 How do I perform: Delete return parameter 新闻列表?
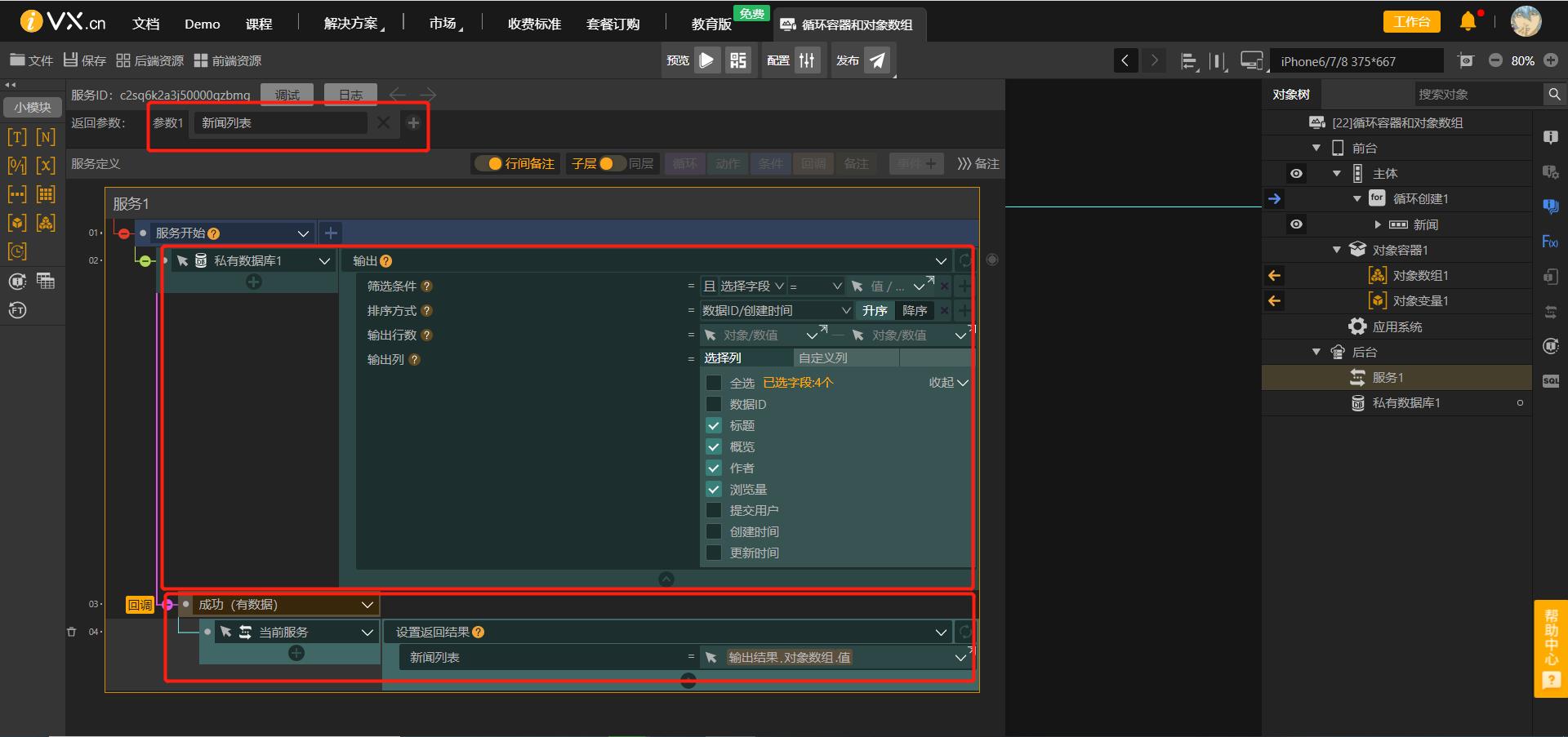pos(383,122)
